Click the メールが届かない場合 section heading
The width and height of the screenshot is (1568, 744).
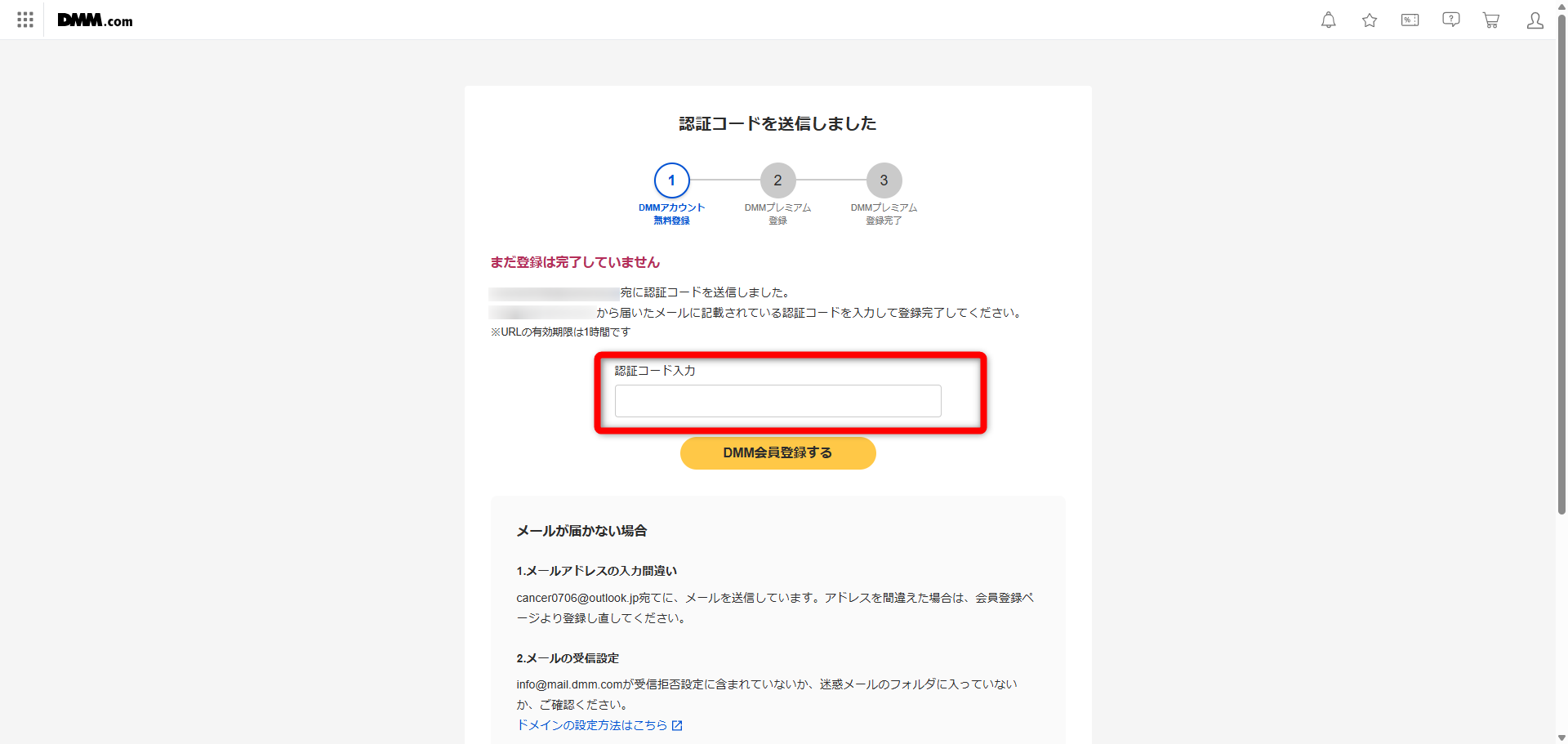coord(581,531)
